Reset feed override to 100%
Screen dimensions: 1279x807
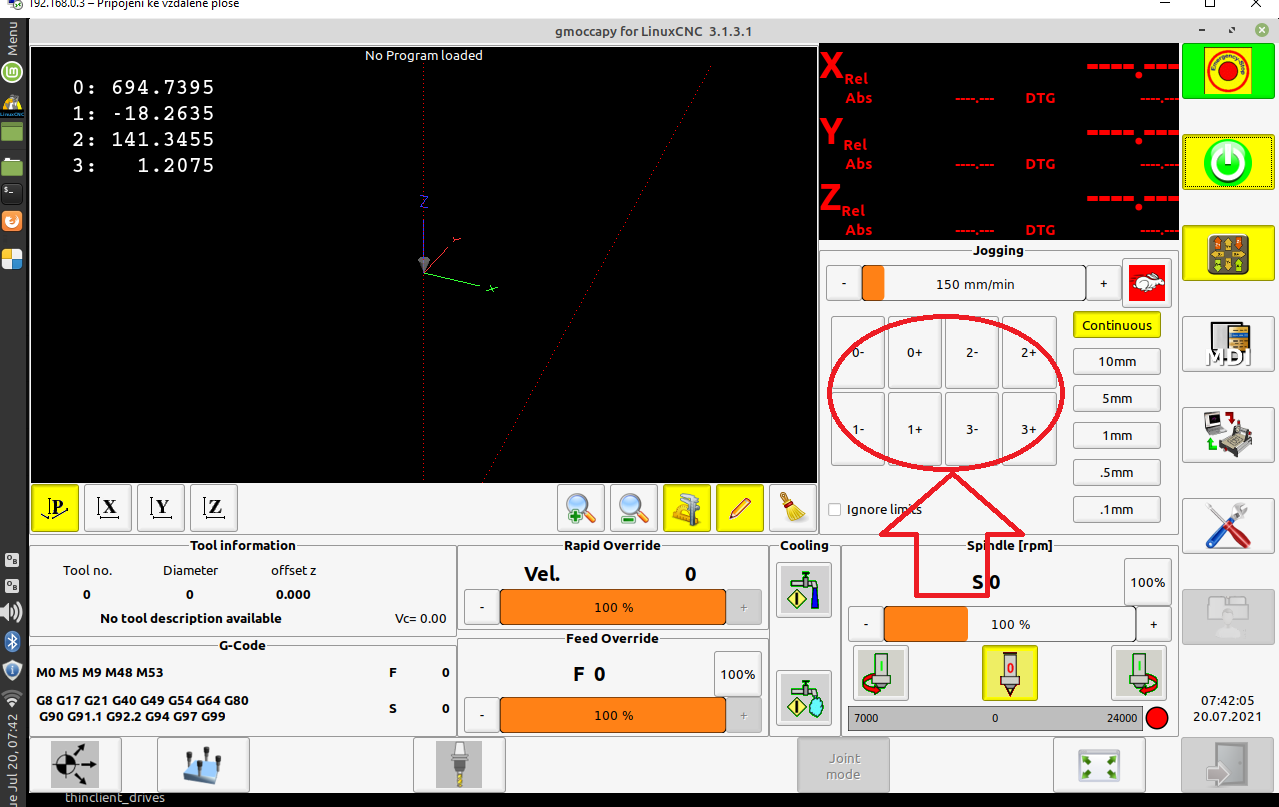738,674
